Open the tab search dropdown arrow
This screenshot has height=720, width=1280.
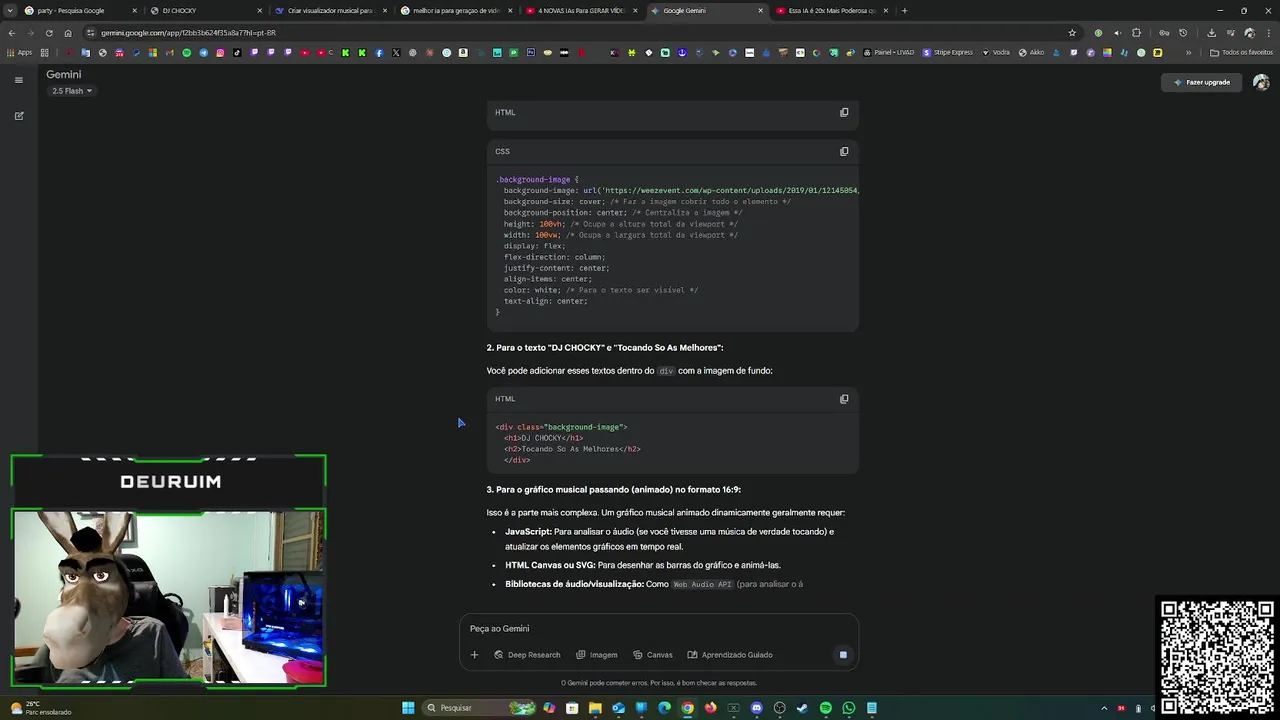click(x=10, y=11)
